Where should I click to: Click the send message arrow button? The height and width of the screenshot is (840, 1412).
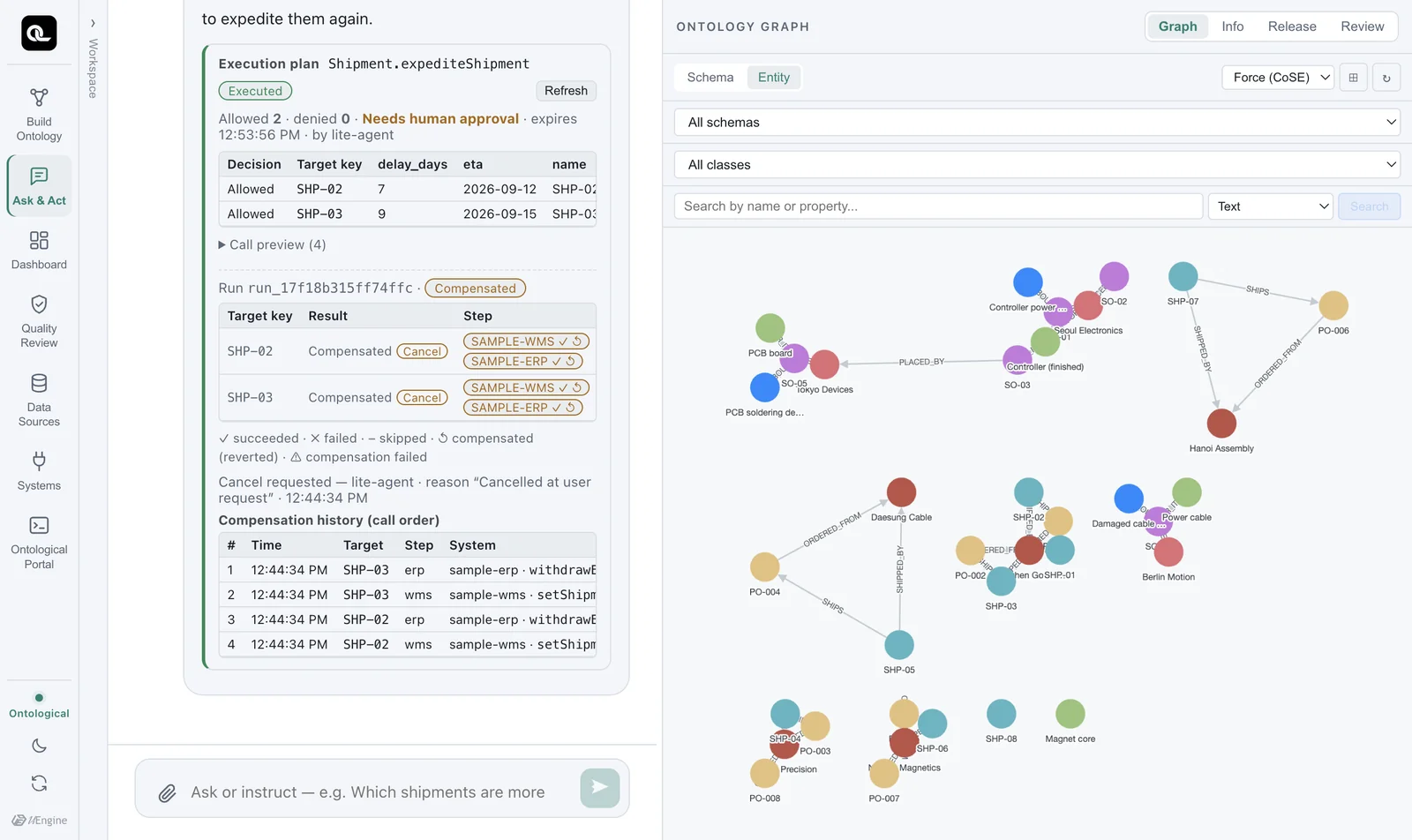(x=600, y=787)
